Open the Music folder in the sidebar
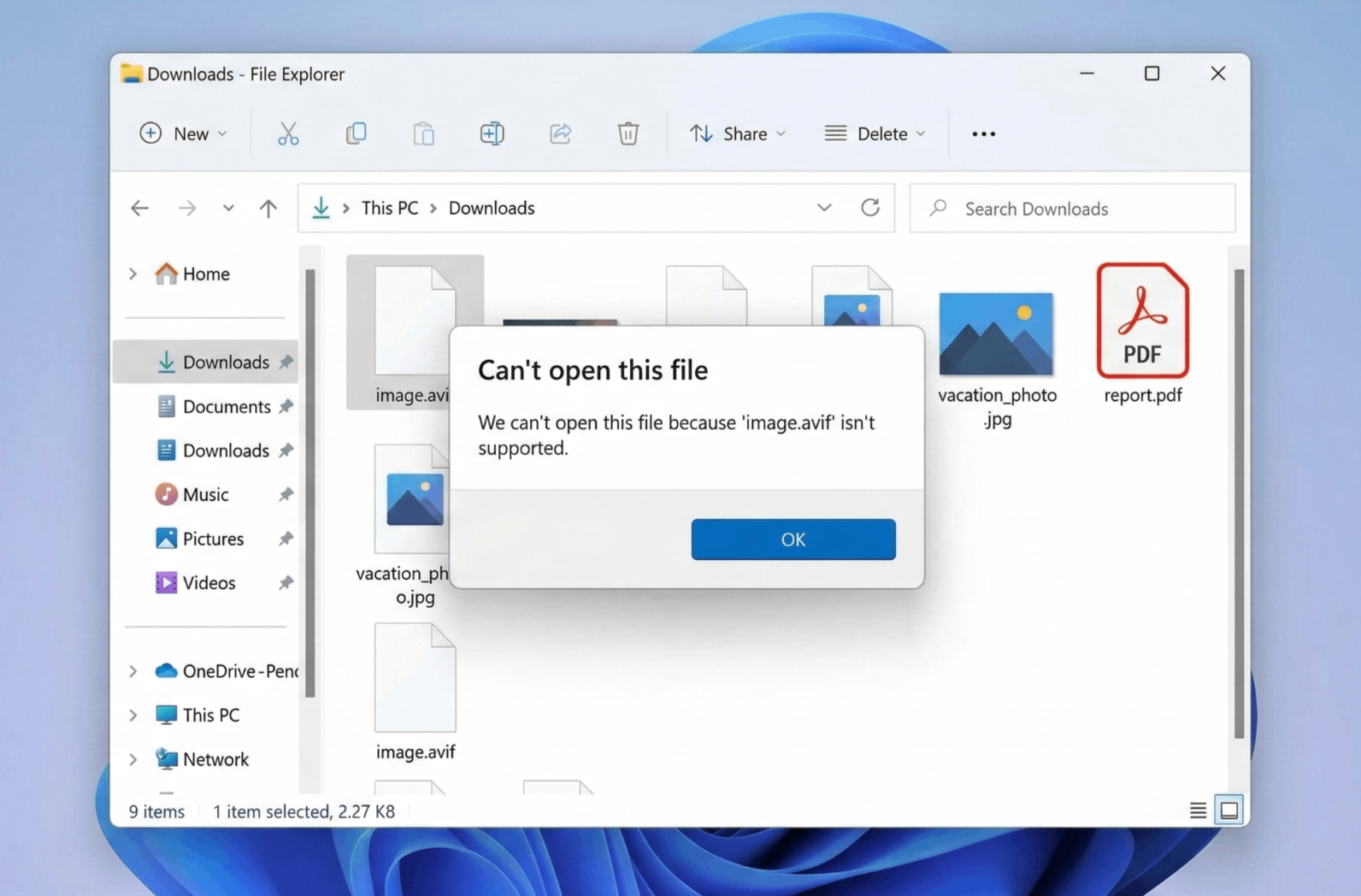The height and width of the screenshot is (896, 1361). 192,495
